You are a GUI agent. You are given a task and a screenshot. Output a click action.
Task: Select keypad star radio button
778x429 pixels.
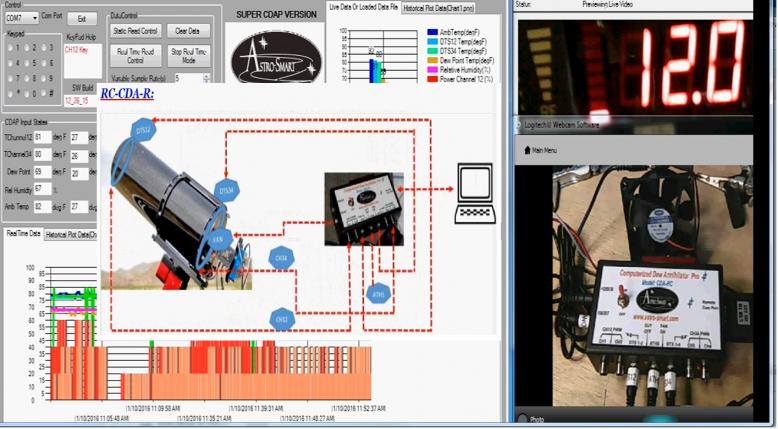pos(10,93)
